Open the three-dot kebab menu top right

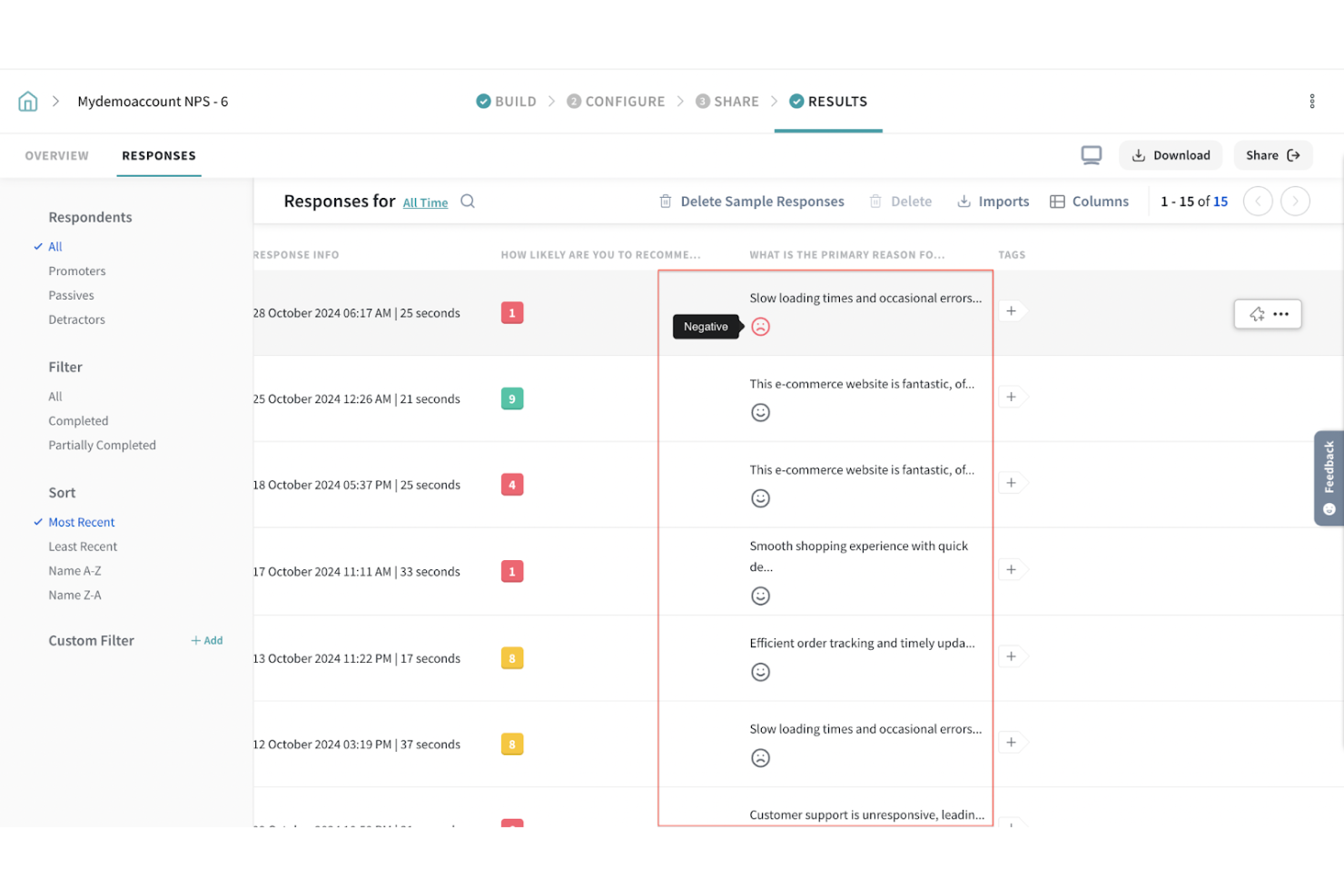point(1311,101)
